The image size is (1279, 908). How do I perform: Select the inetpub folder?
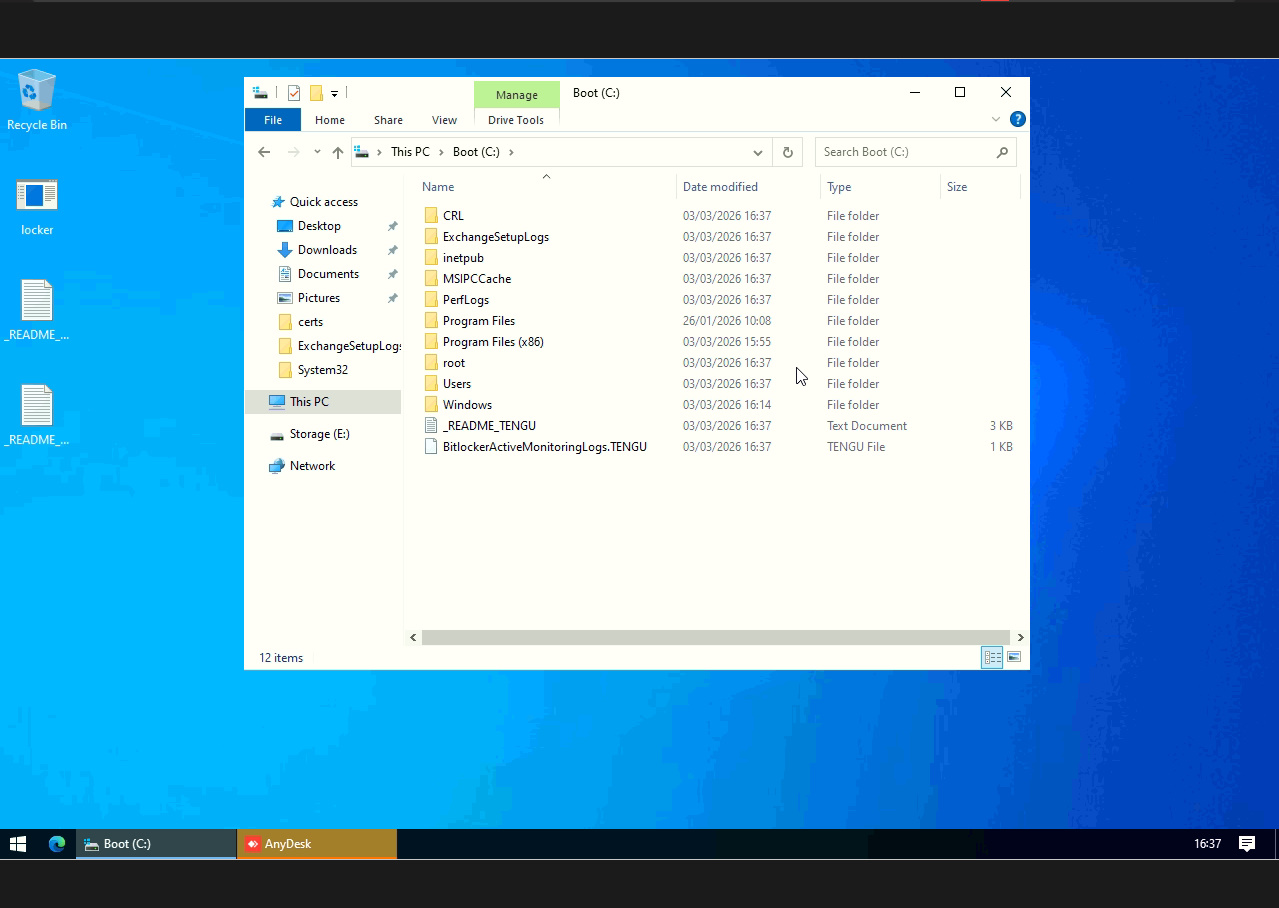tap(463, 258)
